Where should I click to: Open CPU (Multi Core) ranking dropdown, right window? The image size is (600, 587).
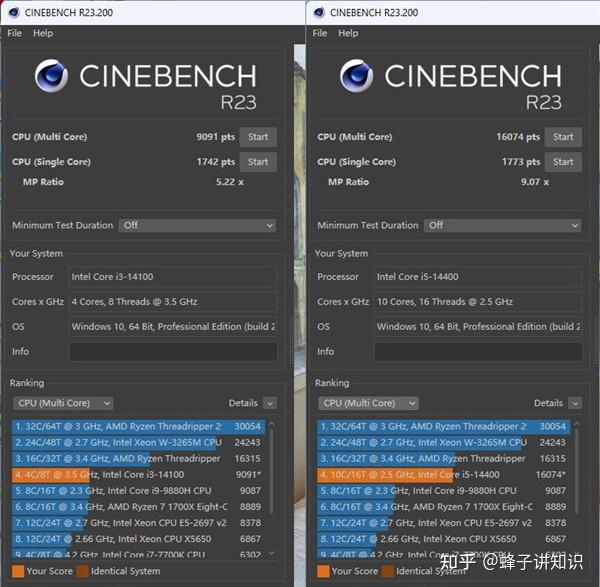(368, 403)
